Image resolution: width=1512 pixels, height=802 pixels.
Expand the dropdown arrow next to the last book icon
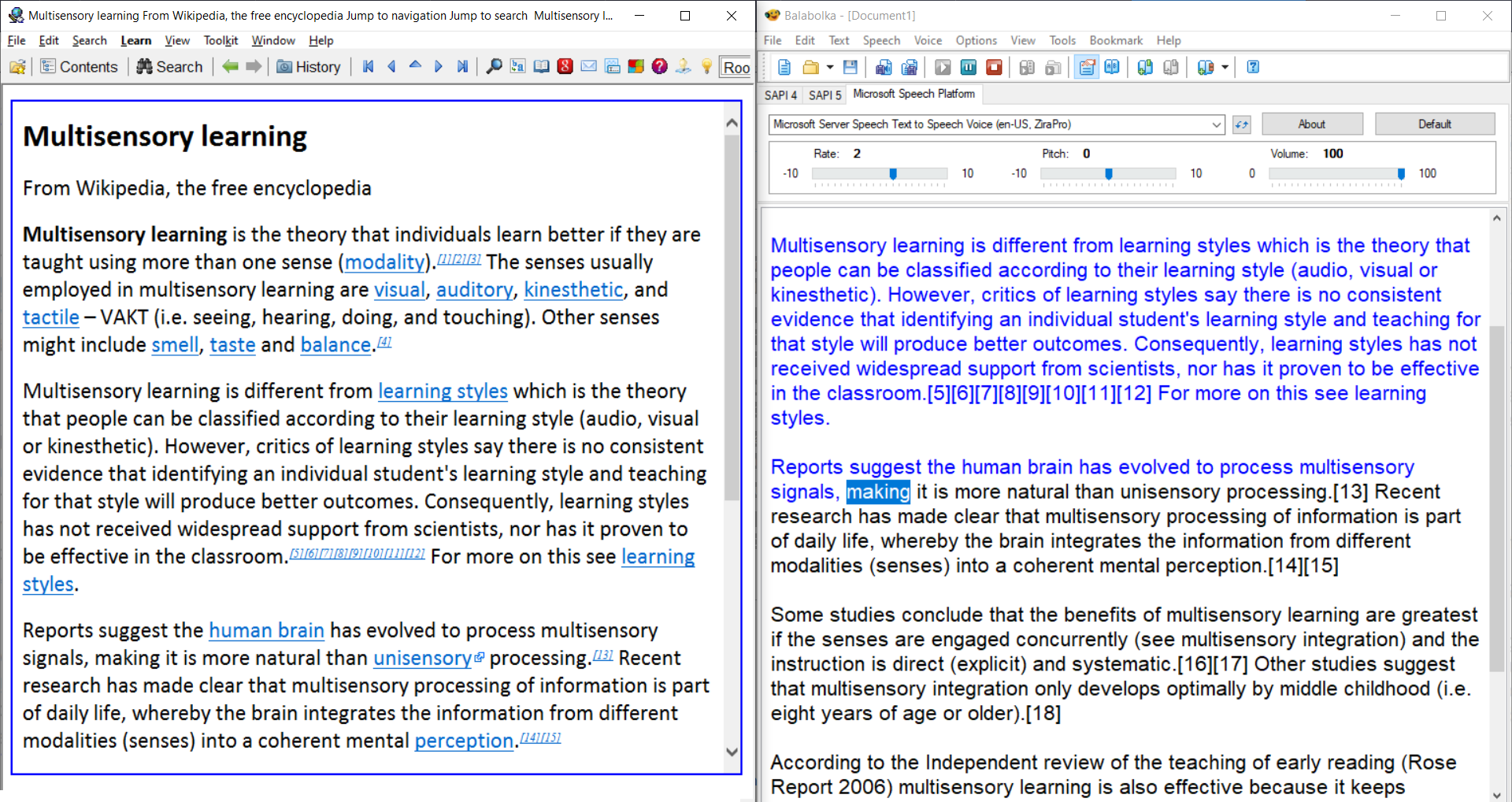pyautogui.click(x=1225, y=67)
